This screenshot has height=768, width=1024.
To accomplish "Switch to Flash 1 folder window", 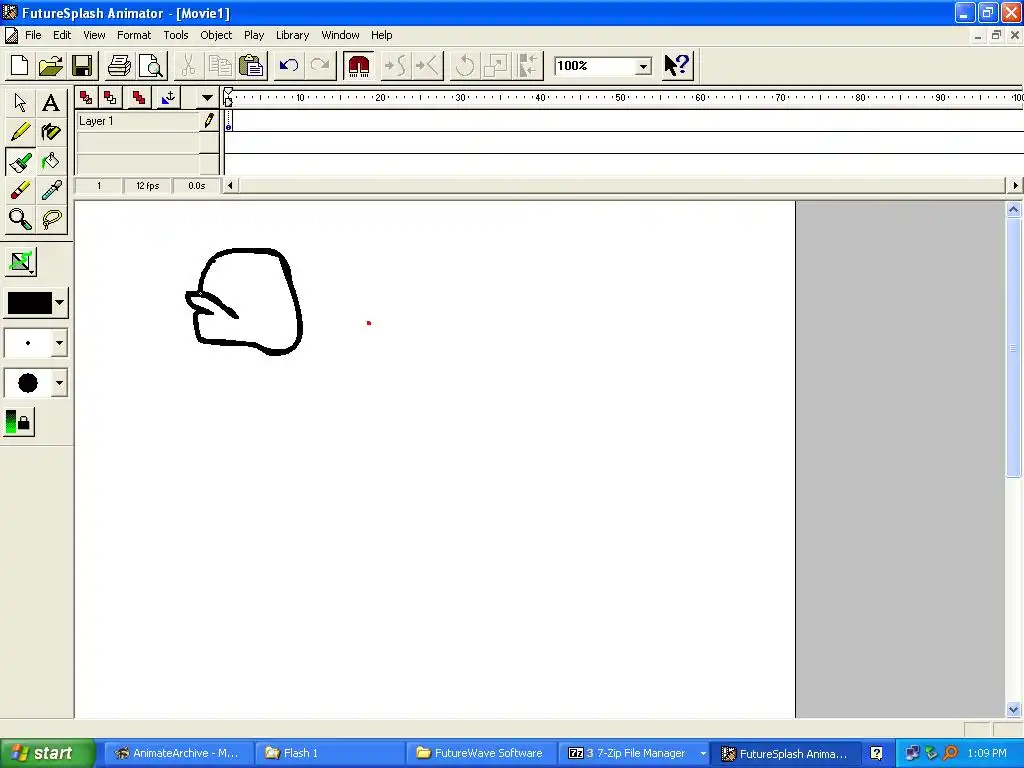I will tap(329, 754).
